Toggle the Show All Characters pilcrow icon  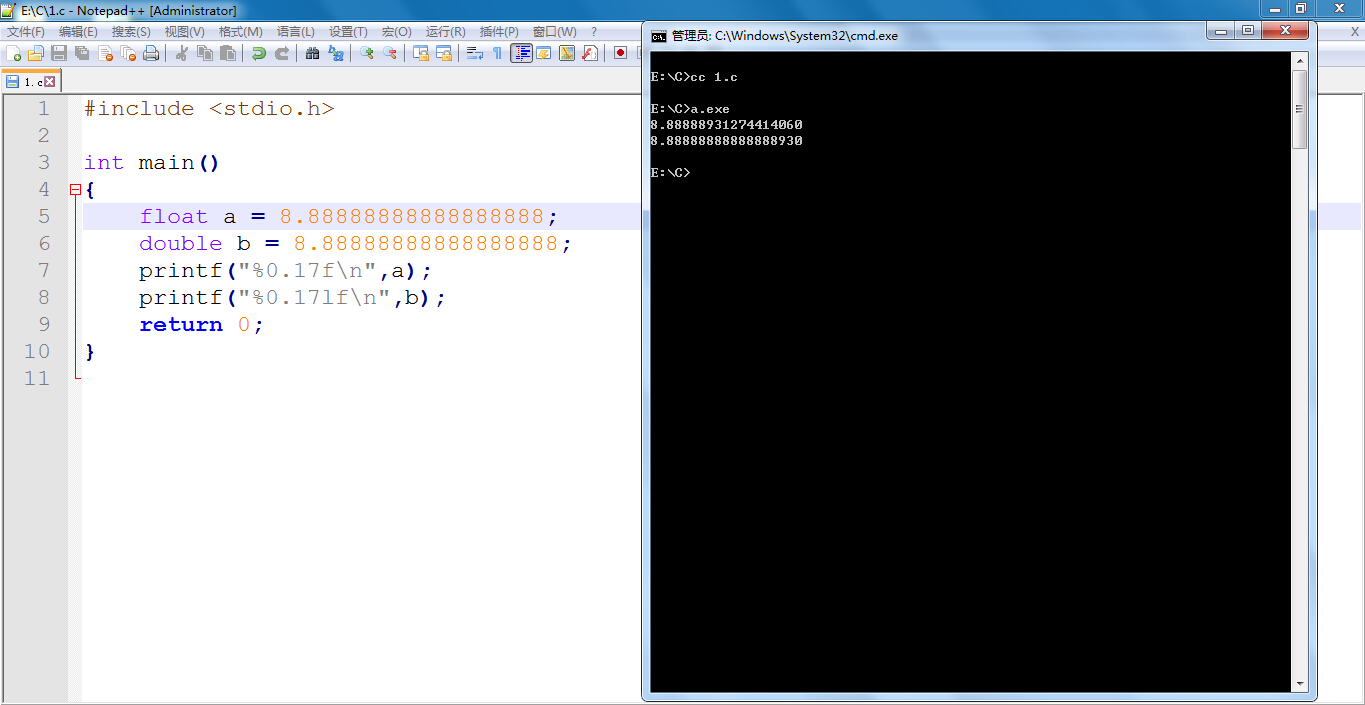pyautogui.click(x=497, y=53)
